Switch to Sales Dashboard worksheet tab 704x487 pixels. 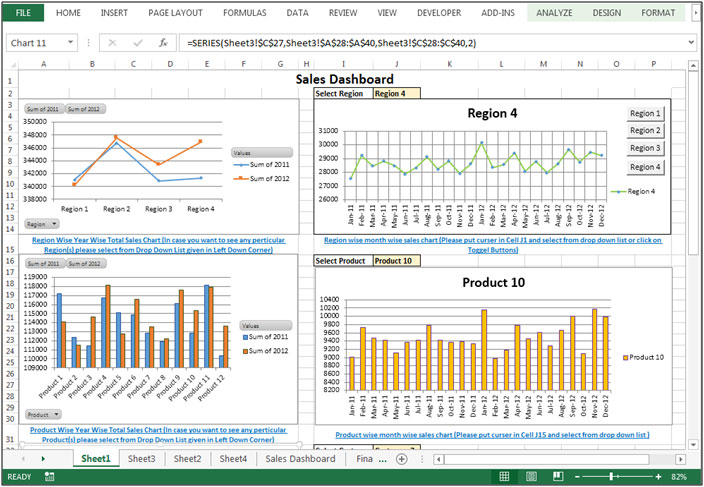(300, 459)
